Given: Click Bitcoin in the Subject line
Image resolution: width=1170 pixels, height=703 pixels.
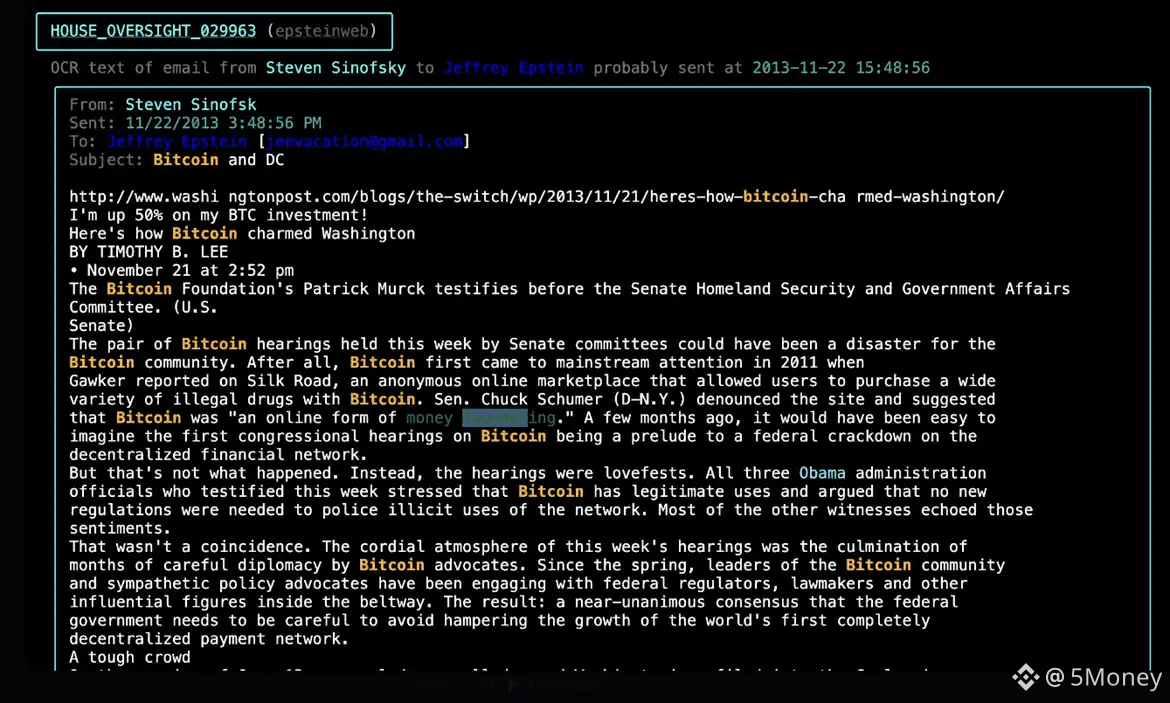Looking at the screenshot, I should point(186,160).
